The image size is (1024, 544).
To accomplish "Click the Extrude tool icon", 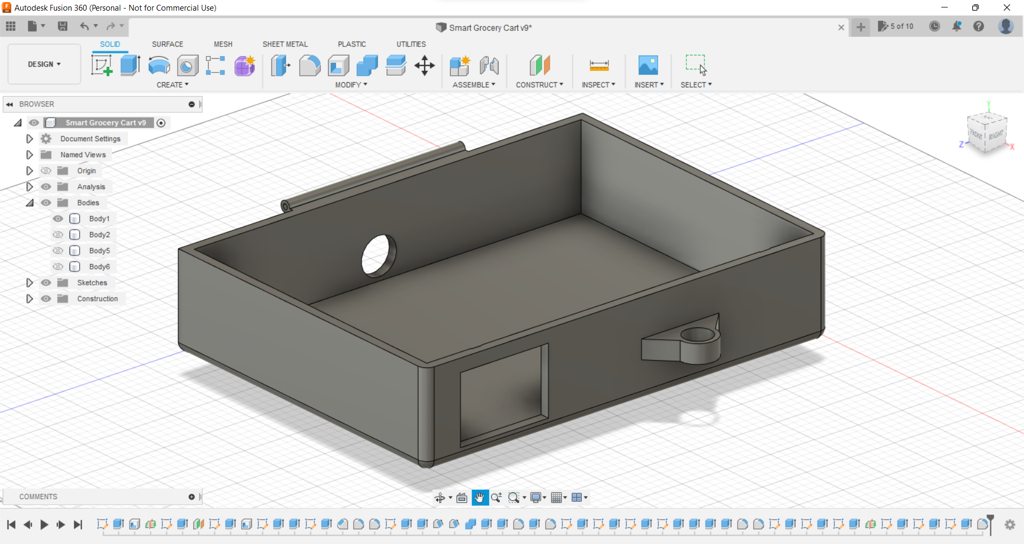I will coord(130,66).
